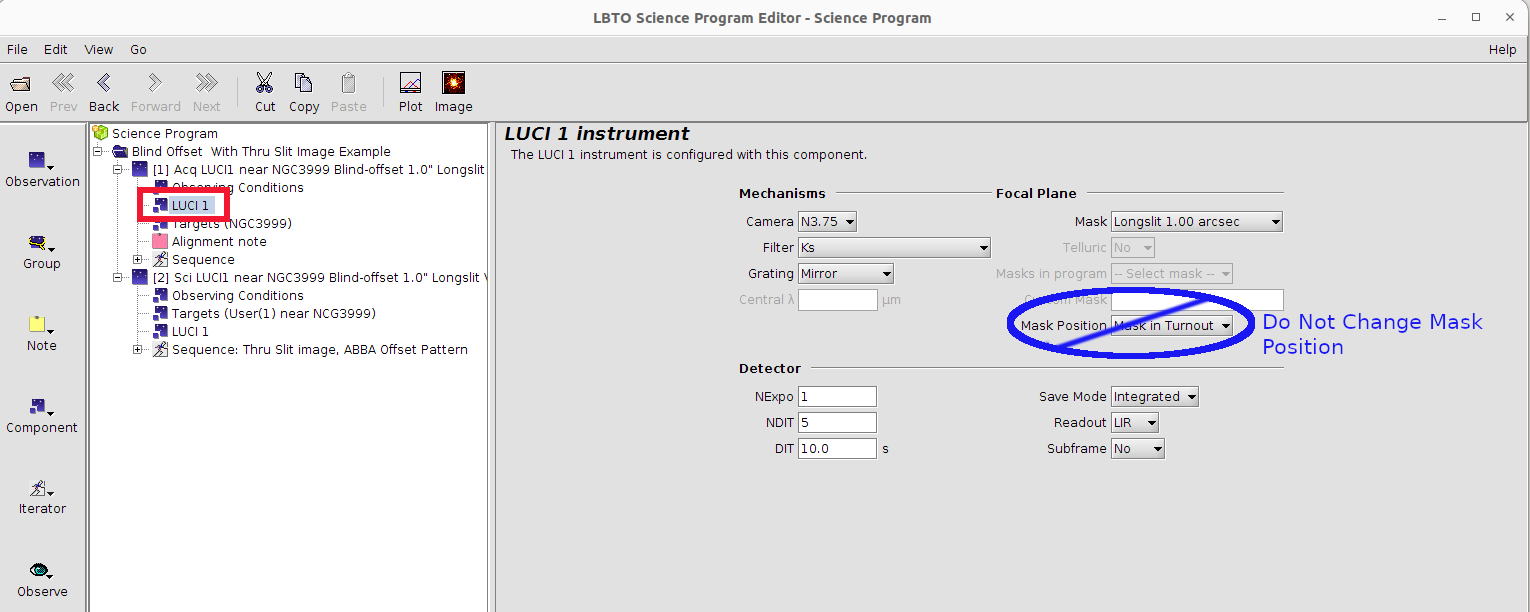Viewport: 1530px width, 612px height.
Task: Open the Plot tool
Action: point(410,84)
